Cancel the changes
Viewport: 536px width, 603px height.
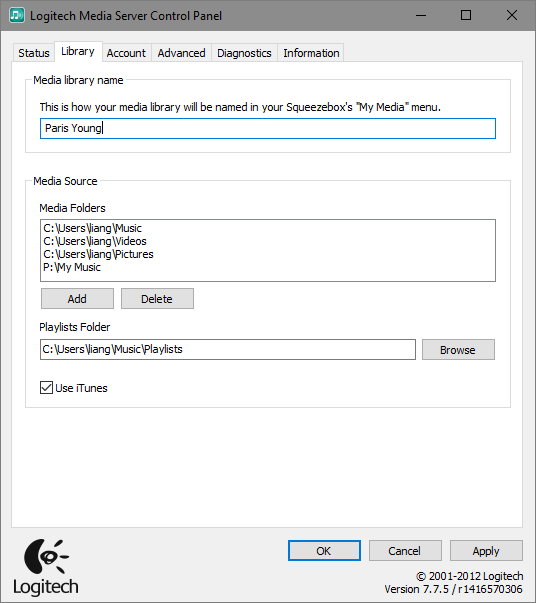(x=405, y=551)
